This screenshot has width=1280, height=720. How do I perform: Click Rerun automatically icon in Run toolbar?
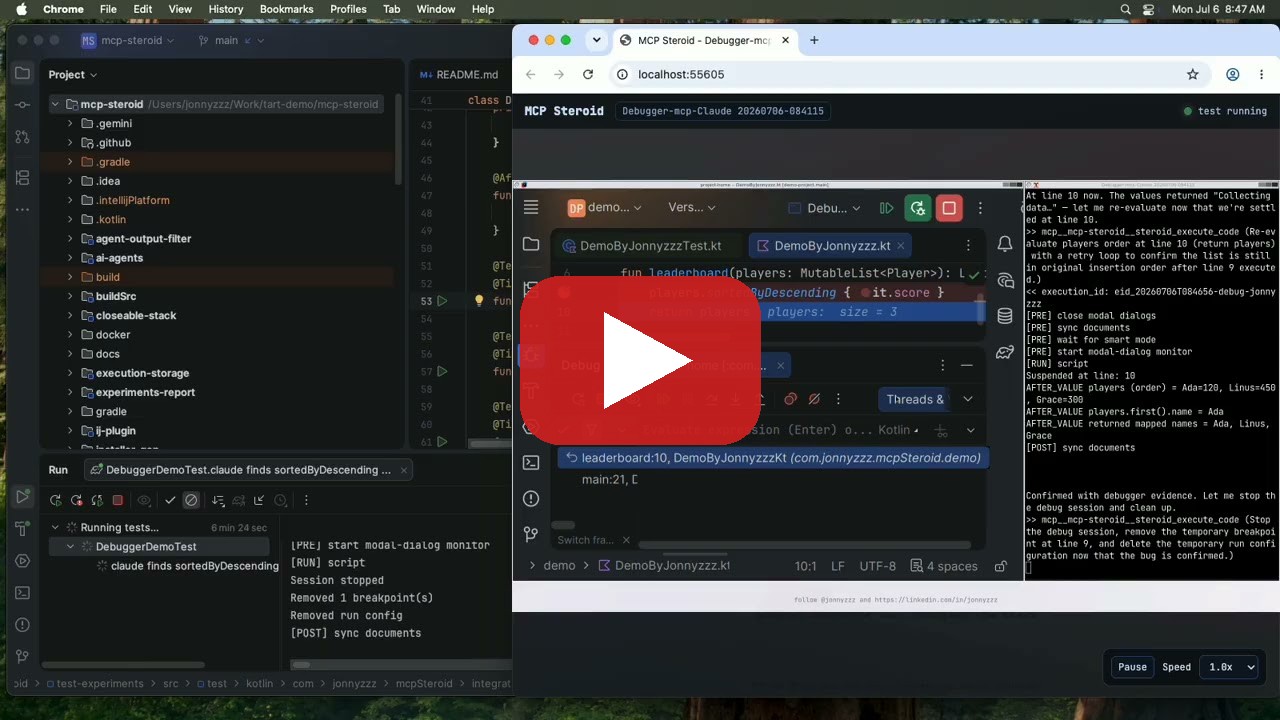point(97,500)
